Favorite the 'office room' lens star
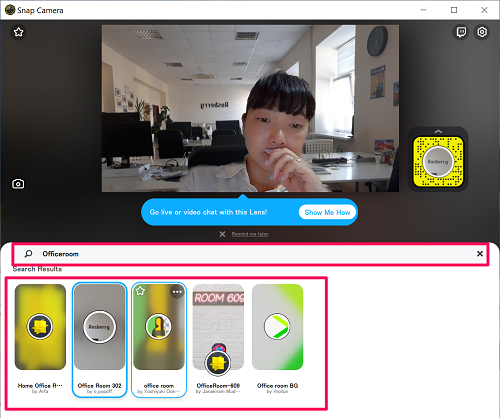 140,291
